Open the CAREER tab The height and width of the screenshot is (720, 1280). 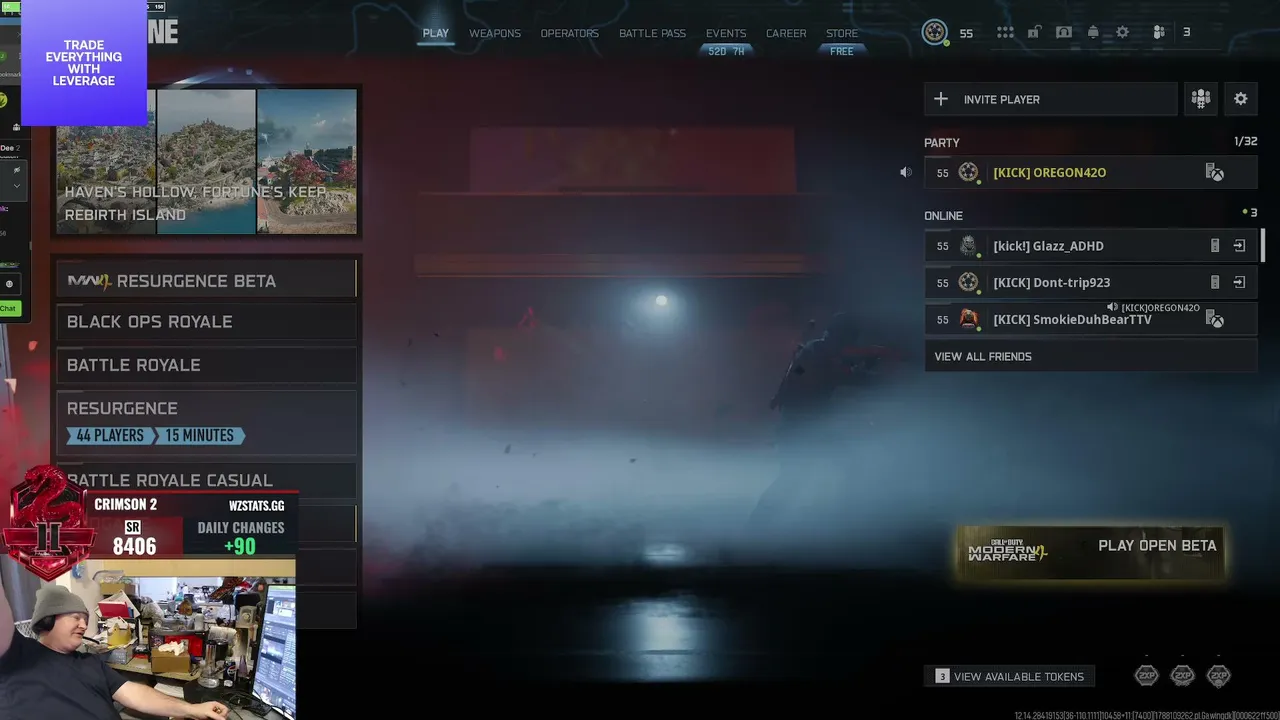(786, 33)
